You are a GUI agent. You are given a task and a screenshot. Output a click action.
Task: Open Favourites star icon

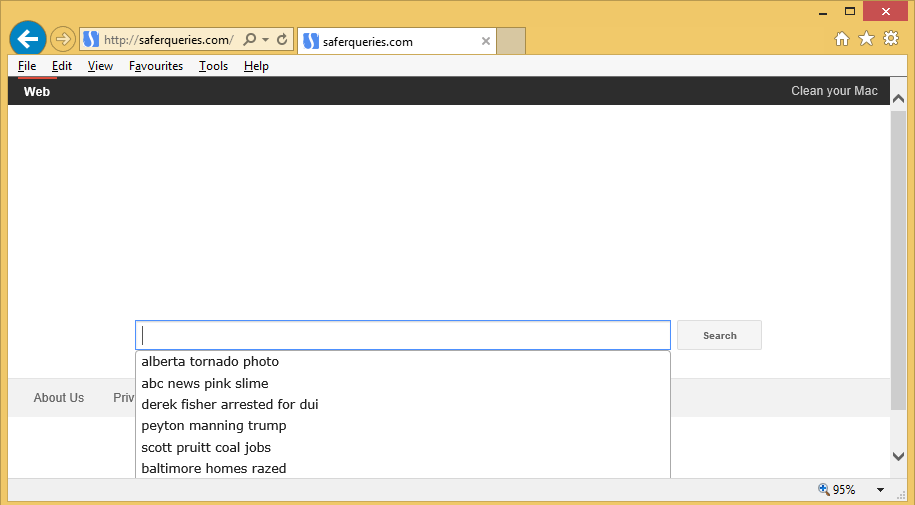coord(866,39)
